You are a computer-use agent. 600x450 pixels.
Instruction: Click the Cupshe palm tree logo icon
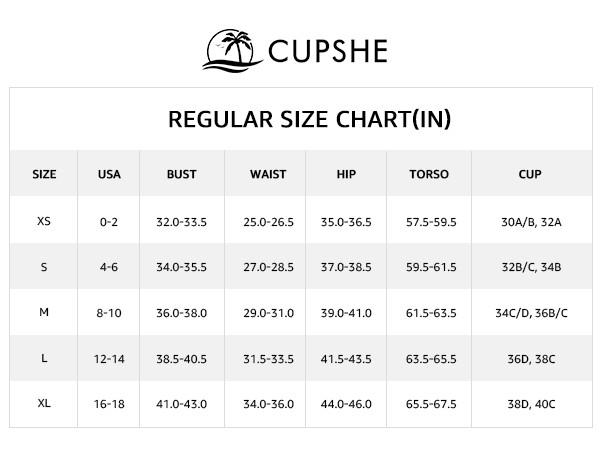pos(235,48)
